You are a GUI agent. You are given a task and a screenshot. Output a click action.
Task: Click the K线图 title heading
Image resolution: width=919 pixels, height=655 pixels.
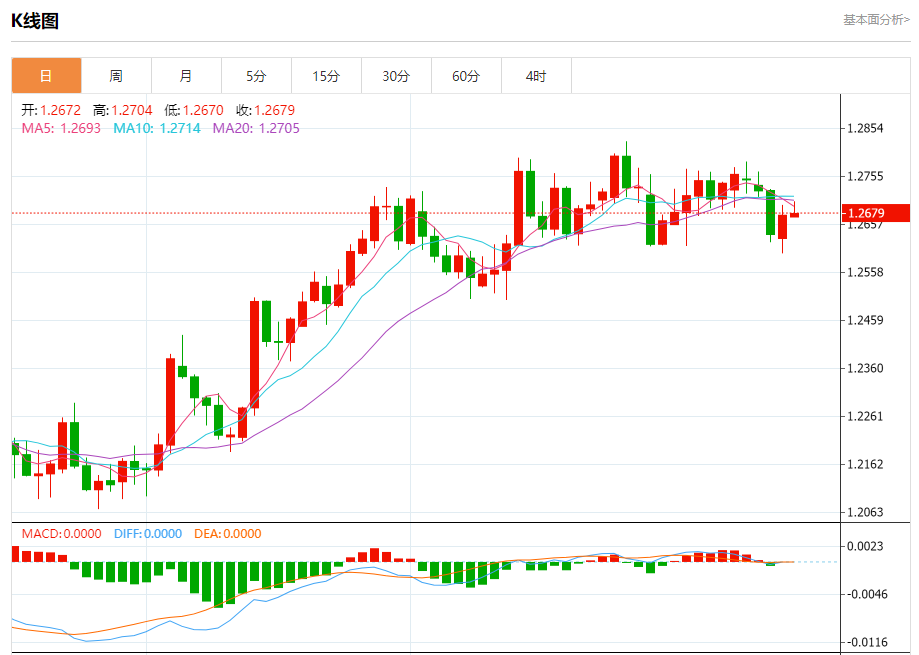tap(35, 20)
